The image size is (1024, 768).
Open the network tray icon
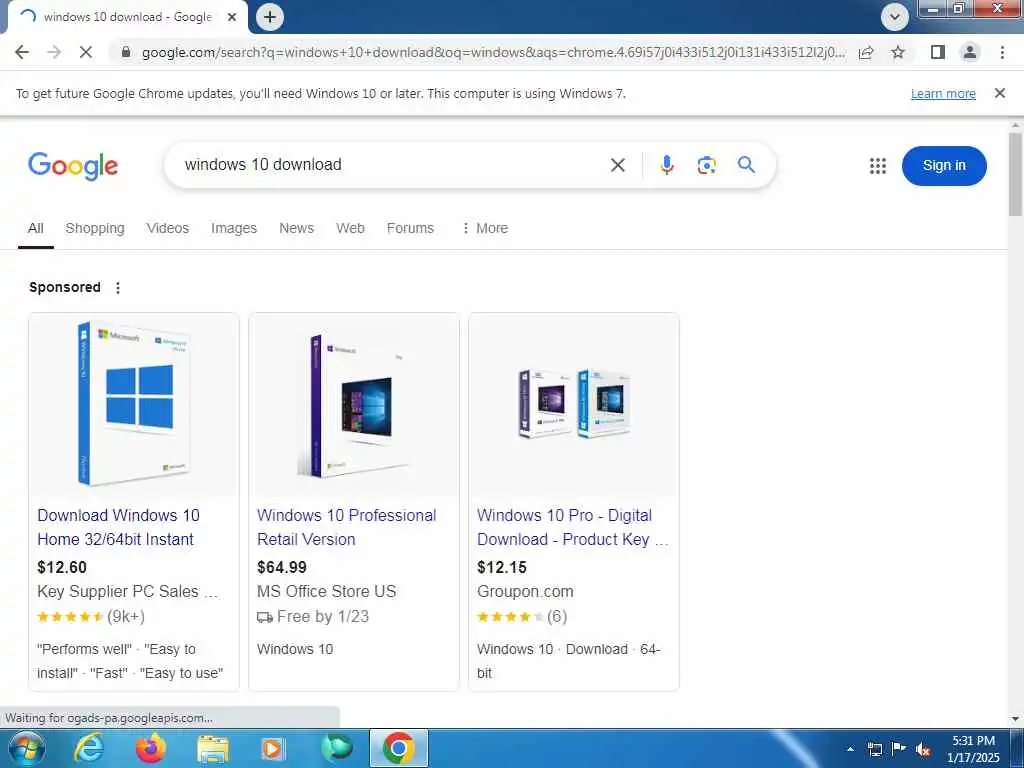coord(874,749)
